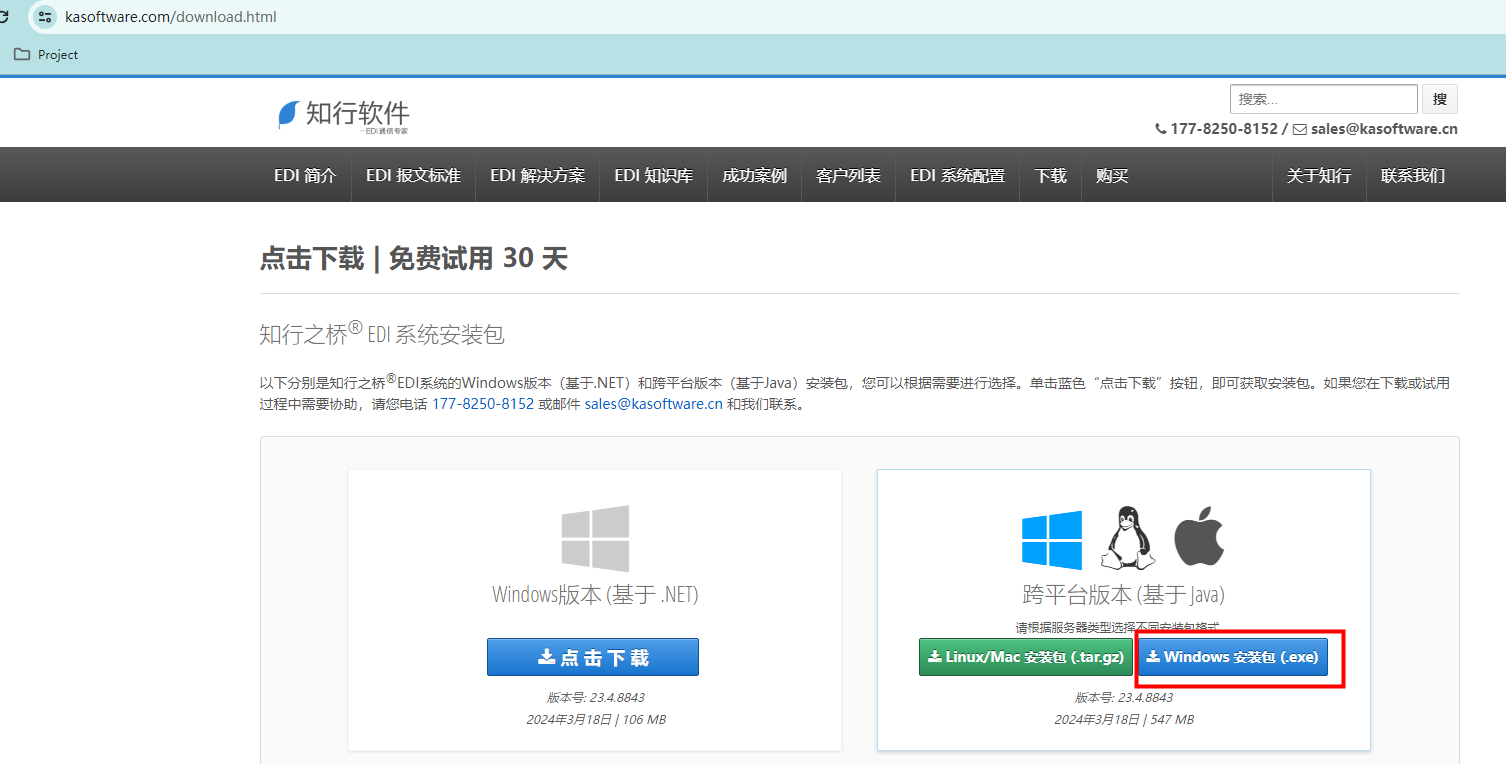This screenshot has height=764, width=1506.
Task: Open 联系我们 page
Action: pos(1412,175)
